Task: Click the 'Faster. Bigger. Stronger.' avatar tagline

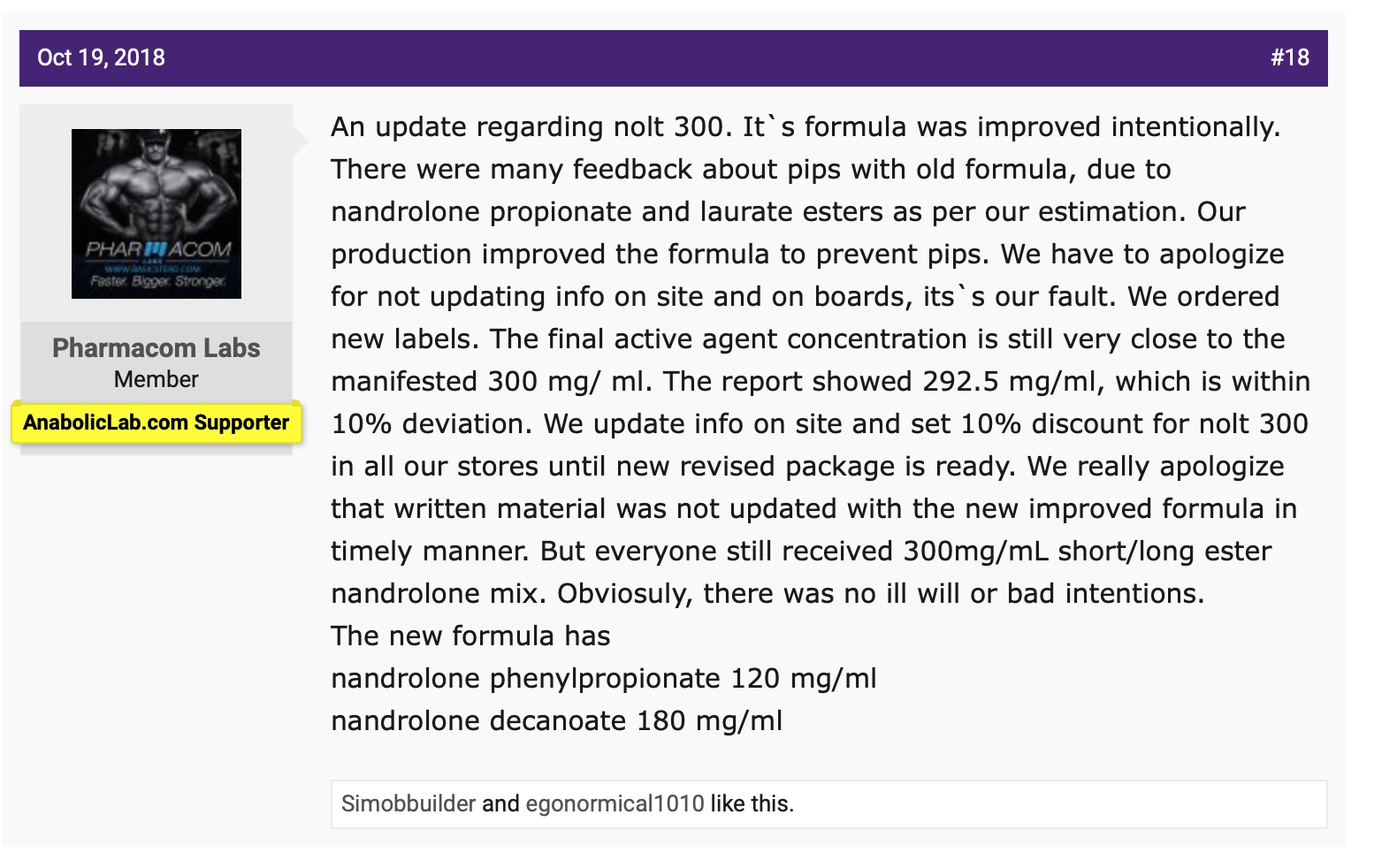Action: point(157,282)
